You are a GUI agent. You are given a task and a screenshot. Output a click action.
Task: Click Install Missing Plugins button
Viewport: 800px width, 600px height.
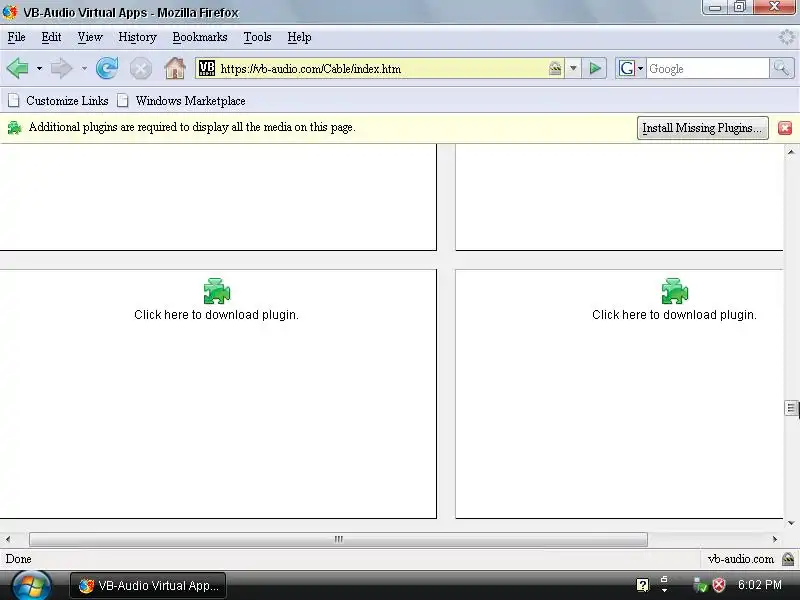pyautogui.click(x=703, y=128)
